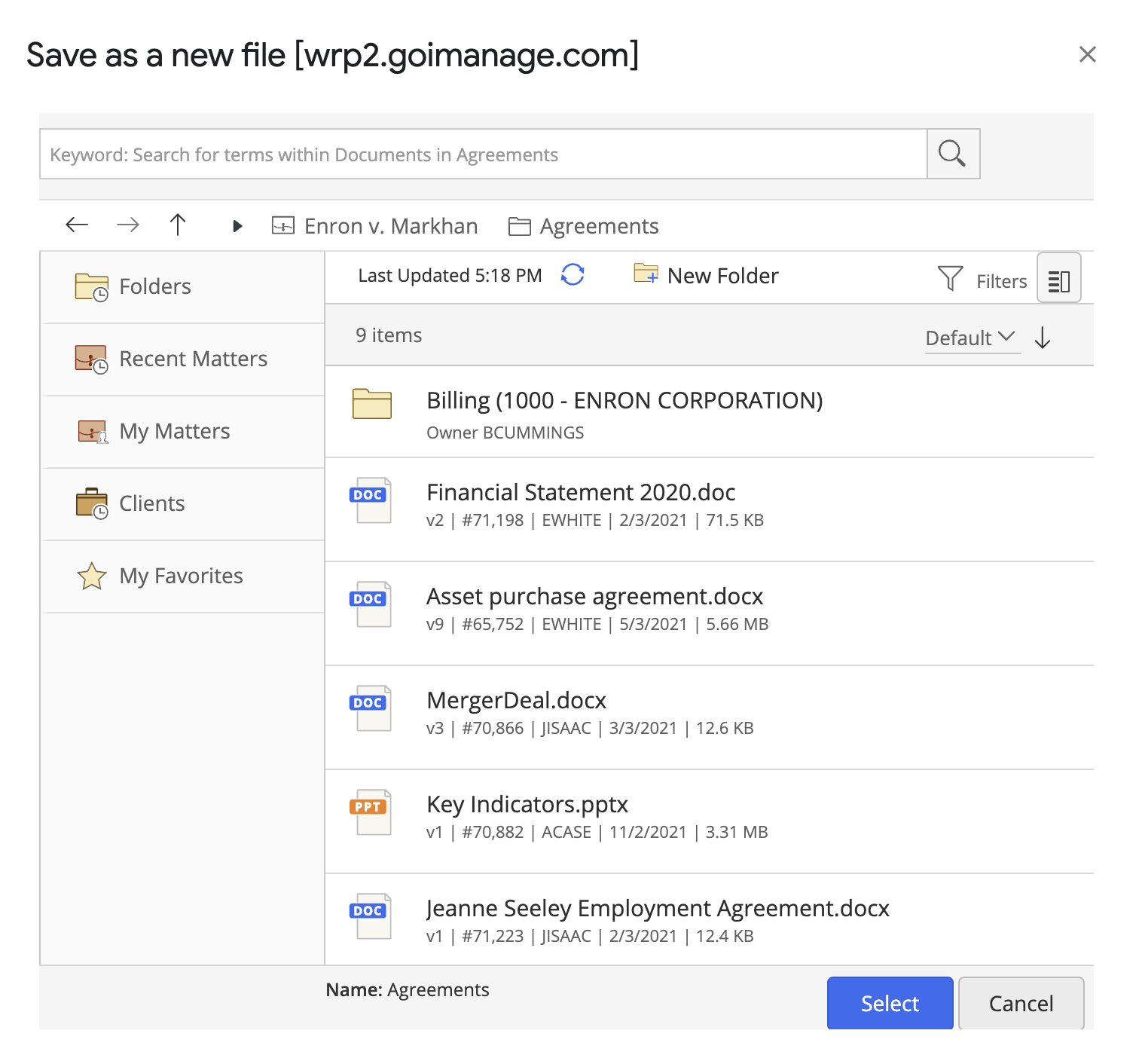Toggle sort direction with the arrow
Screen dimensions: 1139x1064
pyautogui.click(x=1043, y=338)
